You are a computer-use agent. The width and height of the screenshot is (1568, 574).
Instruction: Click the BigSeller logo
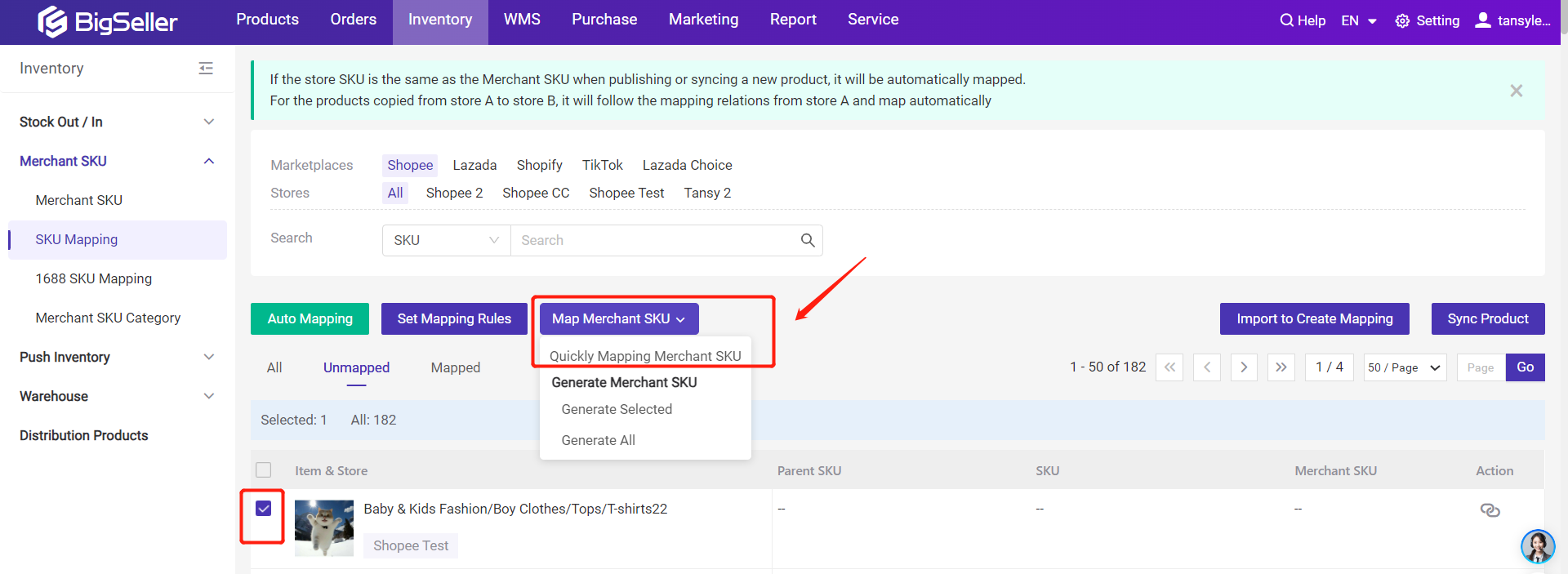(x=107, y=22)
